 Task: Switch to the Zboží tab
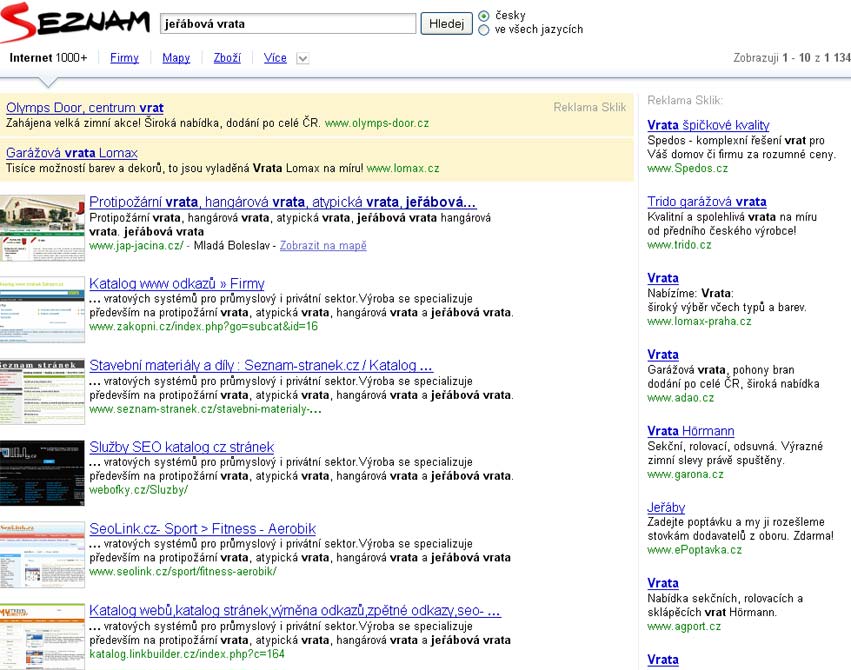(x=227, y=58)
